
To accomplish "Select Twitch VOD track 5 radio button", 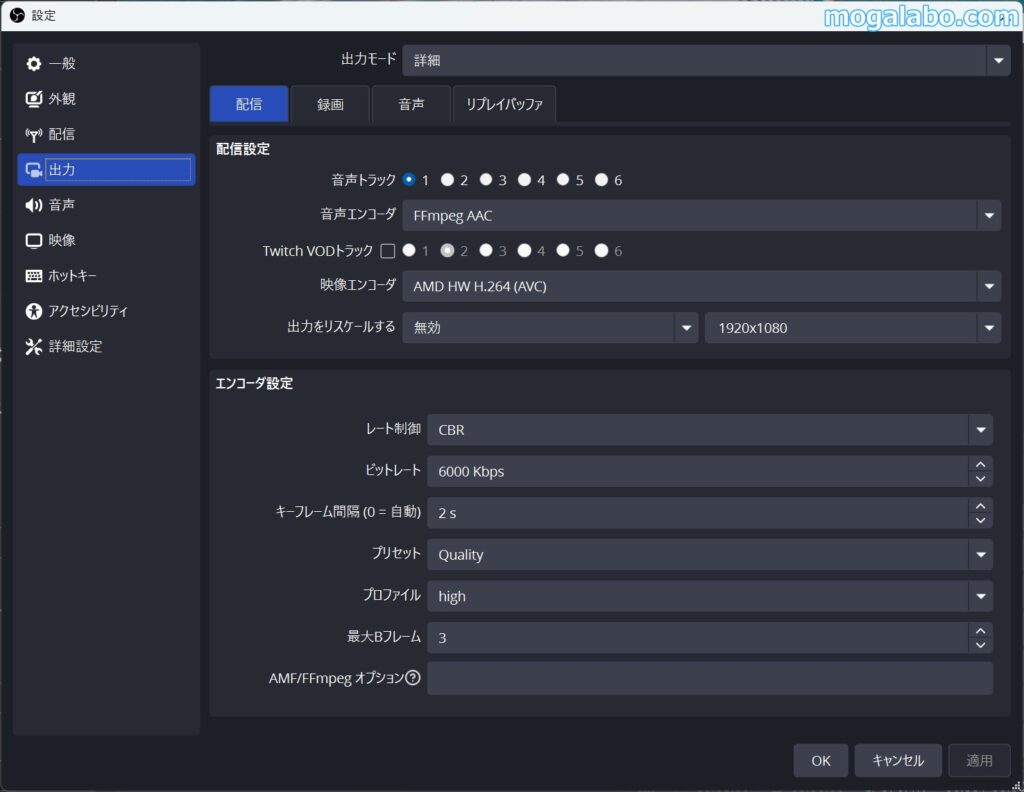I will (563, 250).
